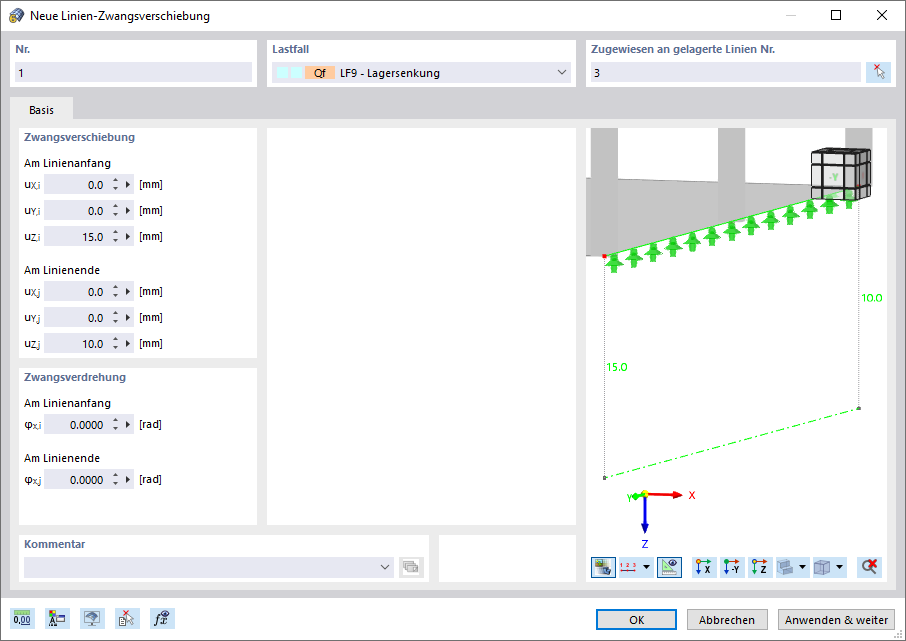906x641 pixels.
Task: Maximize the dialog window
Action: pyautogui.click(x=836, y=15)
